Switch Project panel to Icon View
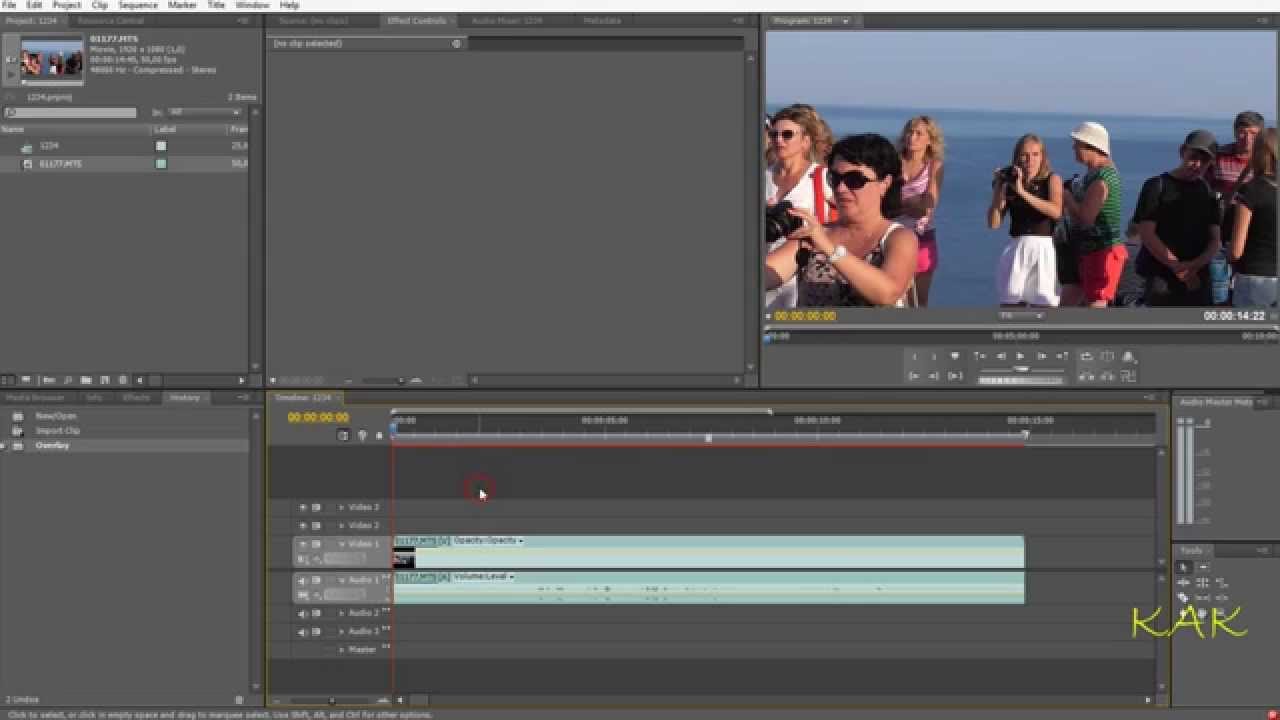Image resolution: width=1280 pixels, height=720 pixels. [26, 380]
